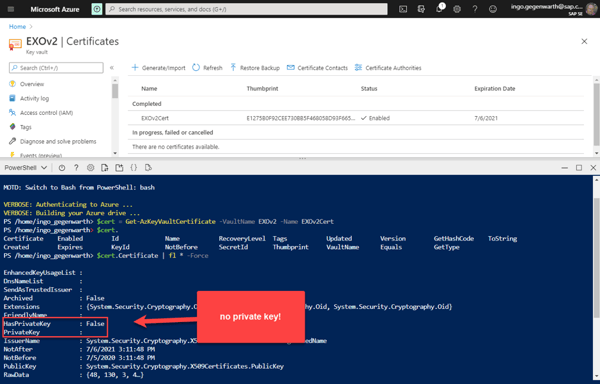Viewport: 600px width, 384px height.
Task: Click Generate/Import certificate
Action: pos(158,68)
